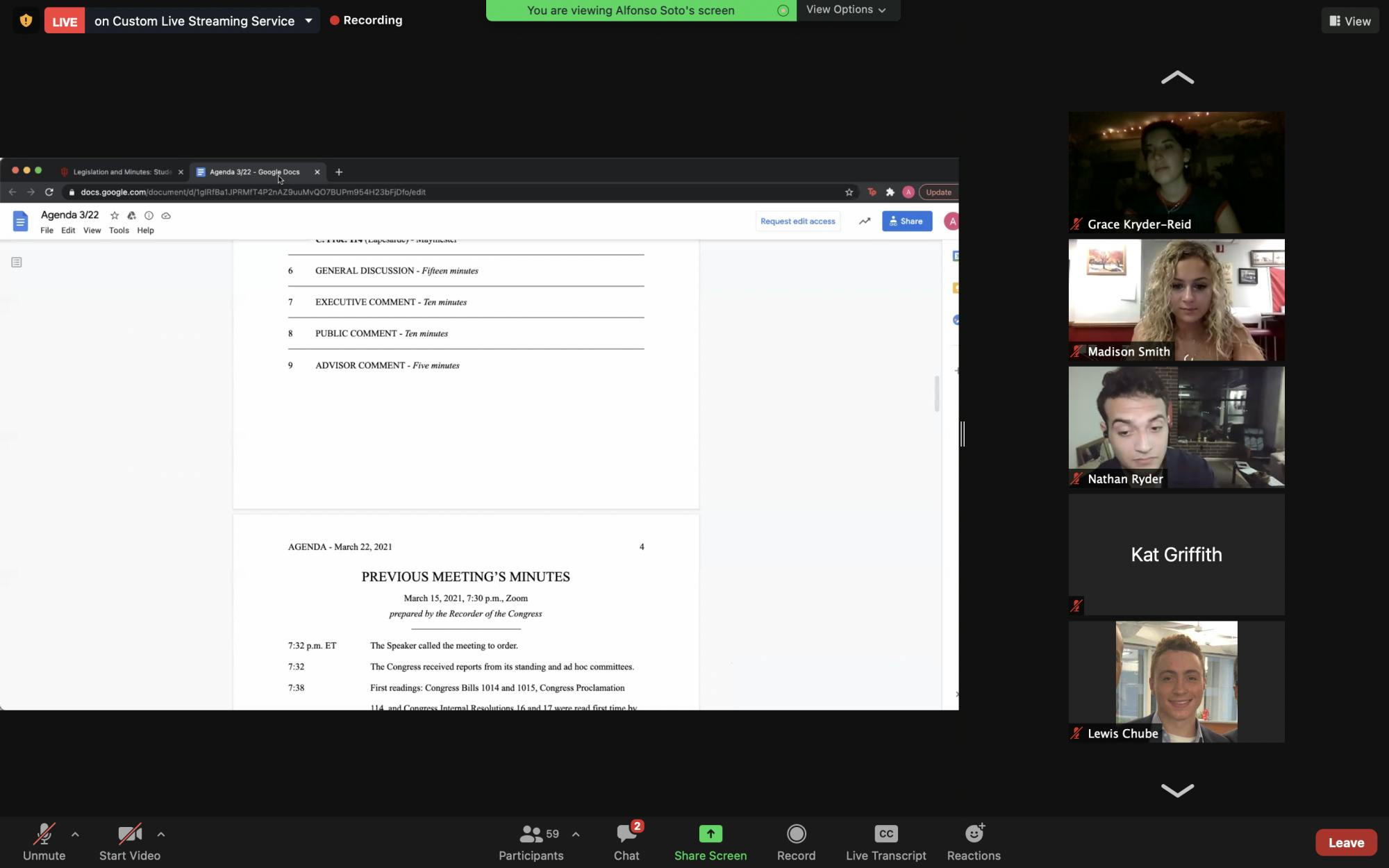Select Madison Smith's video thumbnail
Screen dimensions: 1389x868
pyautogui.click(x=1176, y=299)
